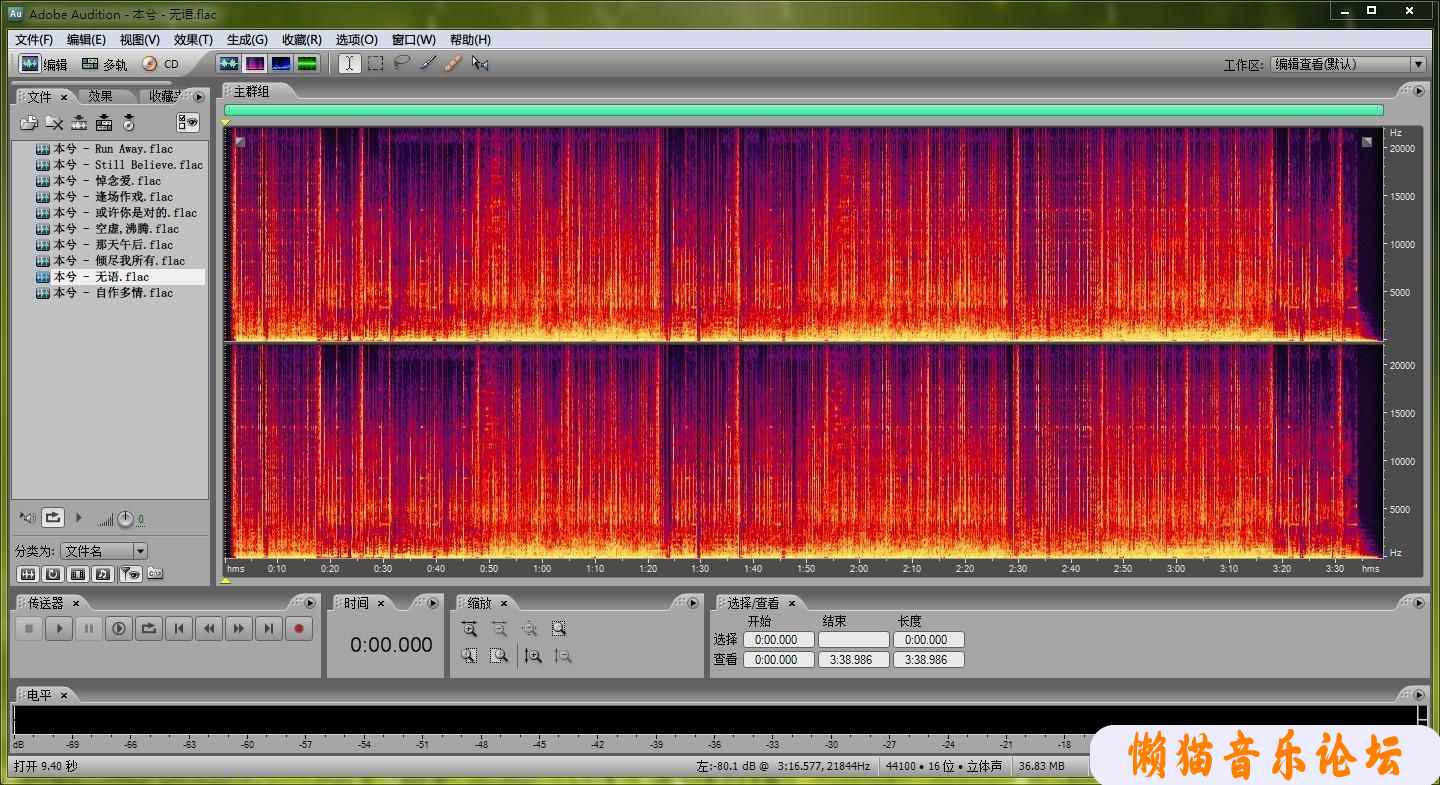Click Zoom Out Vertically icon
Viewport: 1440px width, 785px height.
tap(563, 656)
